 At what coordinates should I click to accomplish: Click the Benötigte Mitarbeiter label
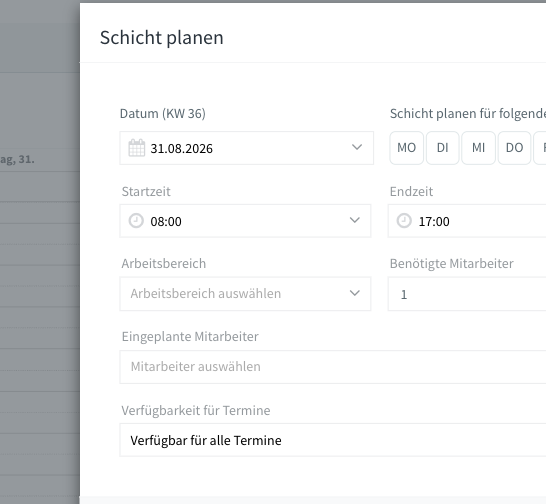(452, 264)
